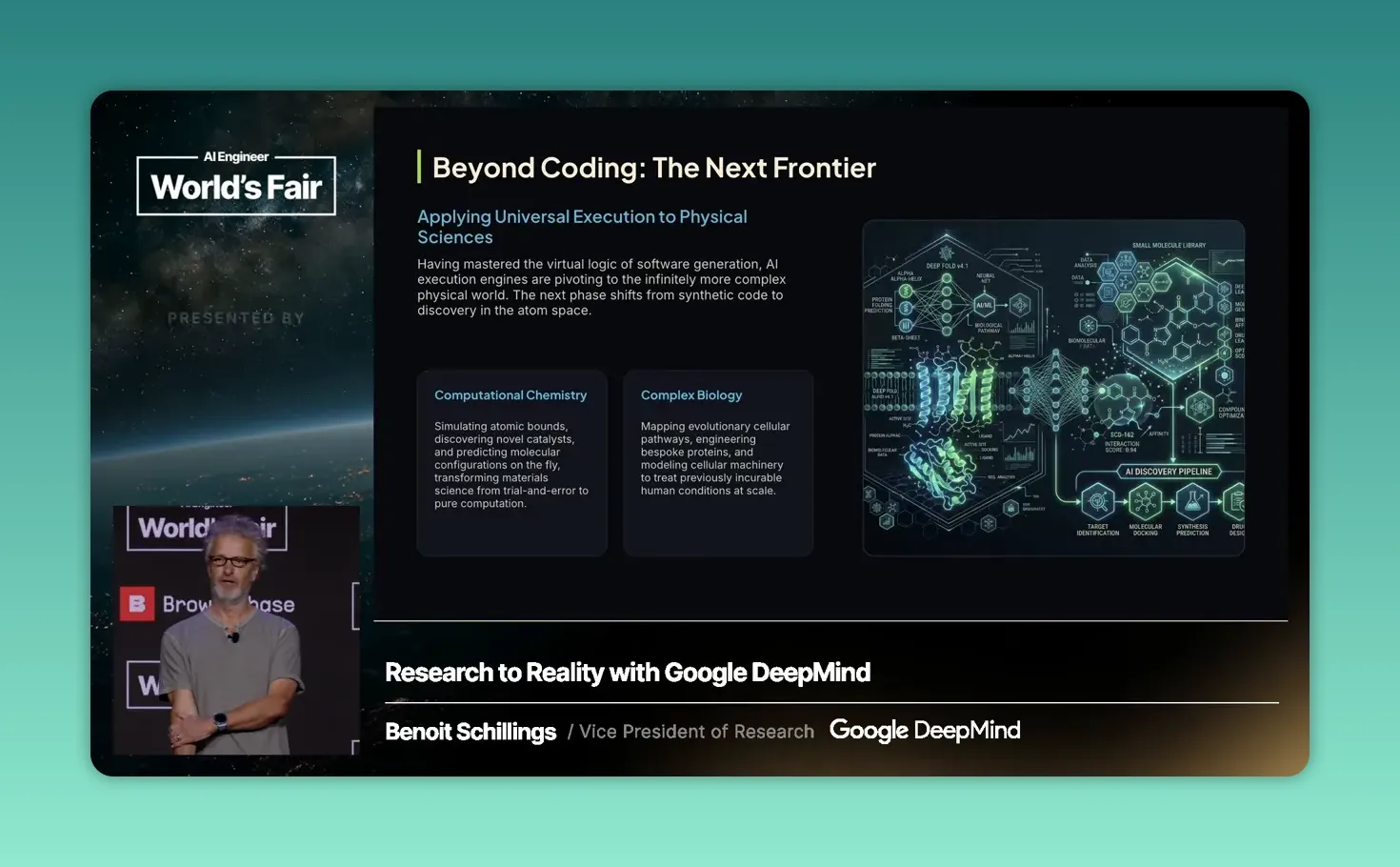
Task: Click the paragraph starting Having mastered the virtual
Action: [x=601, y=287]
